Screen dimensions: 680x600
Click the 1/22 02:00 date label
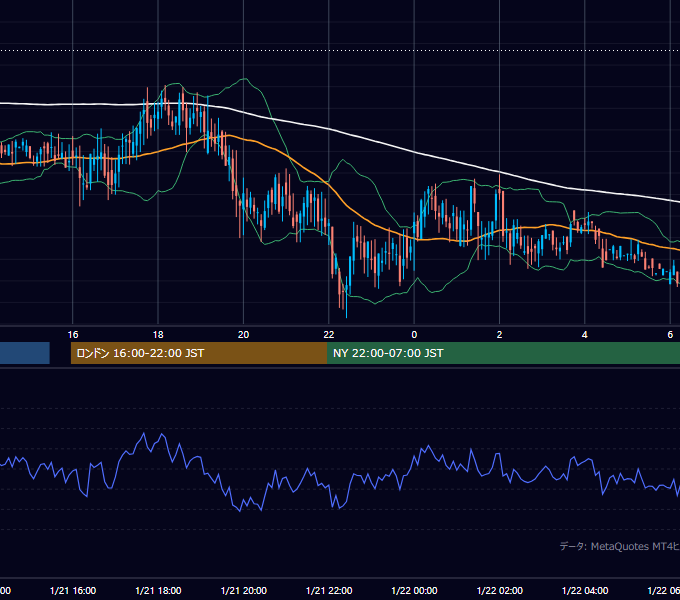pos(500,590)
